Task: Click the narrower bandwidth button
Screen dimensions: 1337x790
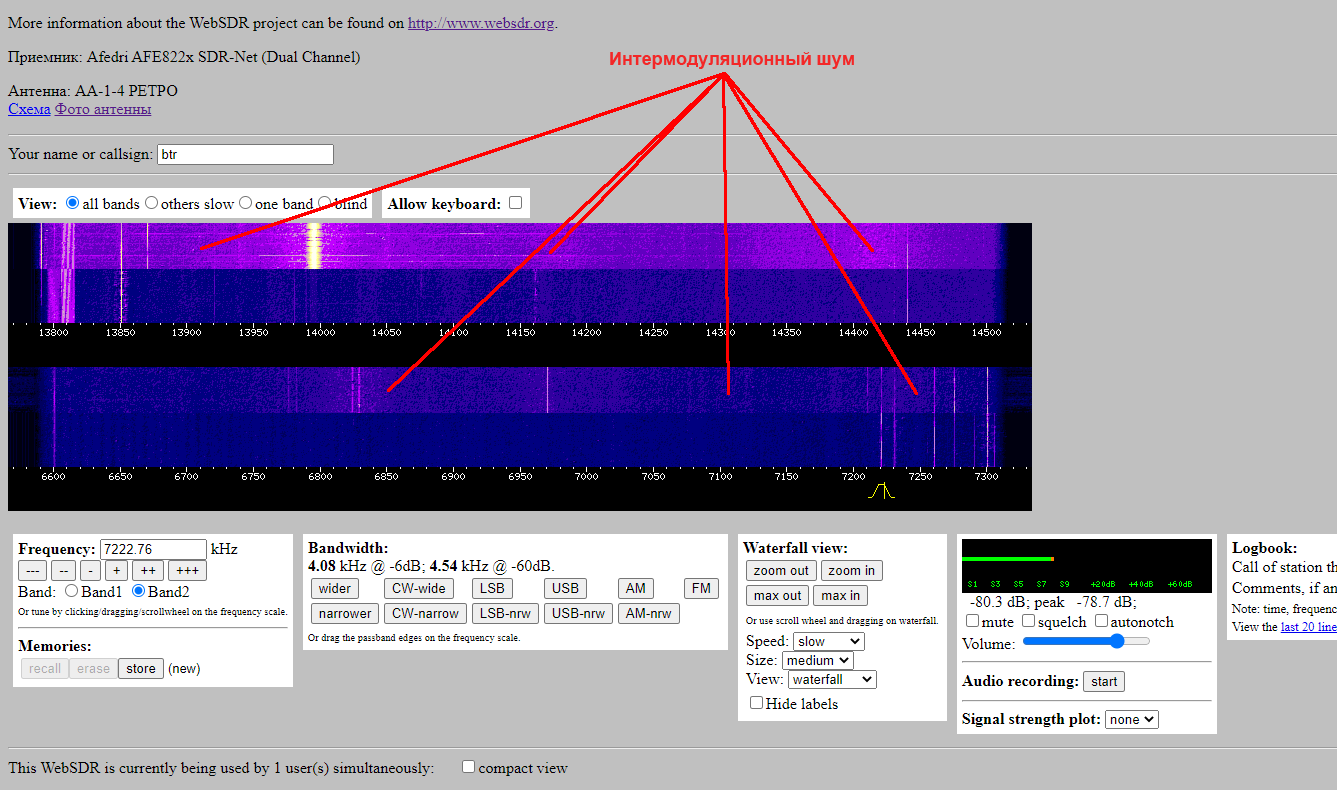Action: (x=345, y=613)
